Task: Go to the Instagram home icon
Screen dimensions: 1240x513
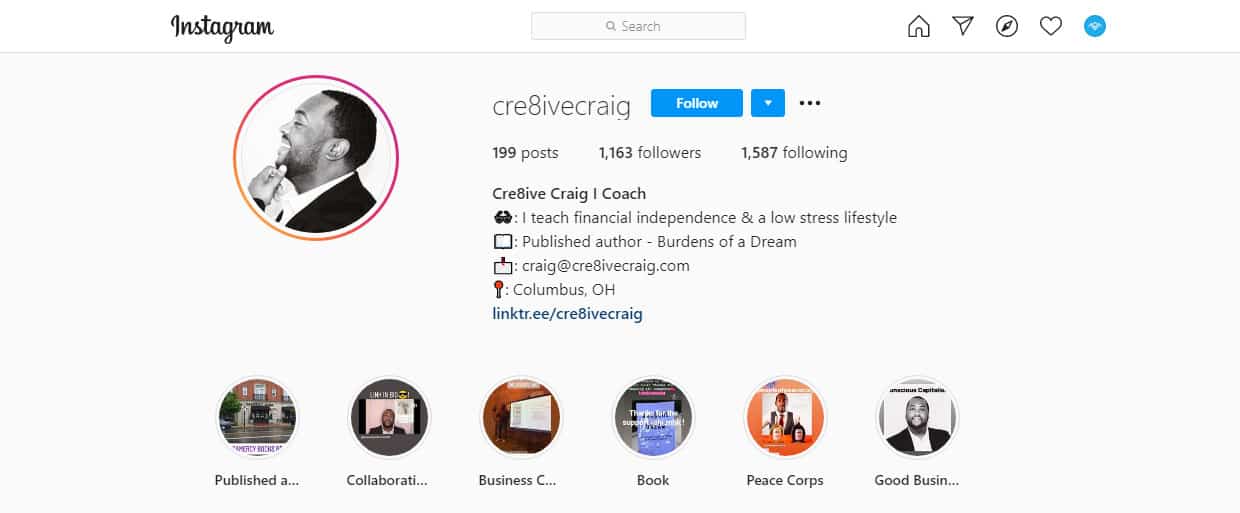Action: [x=918, y=27]
